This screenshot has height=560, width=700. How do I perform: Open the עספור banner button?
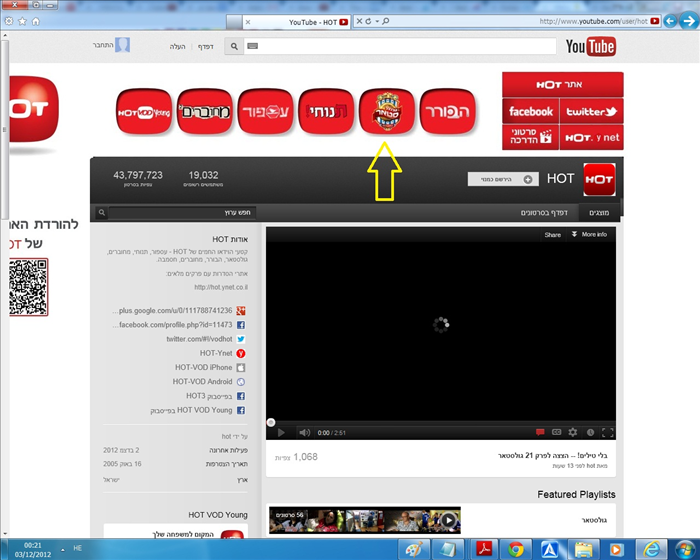265,112
